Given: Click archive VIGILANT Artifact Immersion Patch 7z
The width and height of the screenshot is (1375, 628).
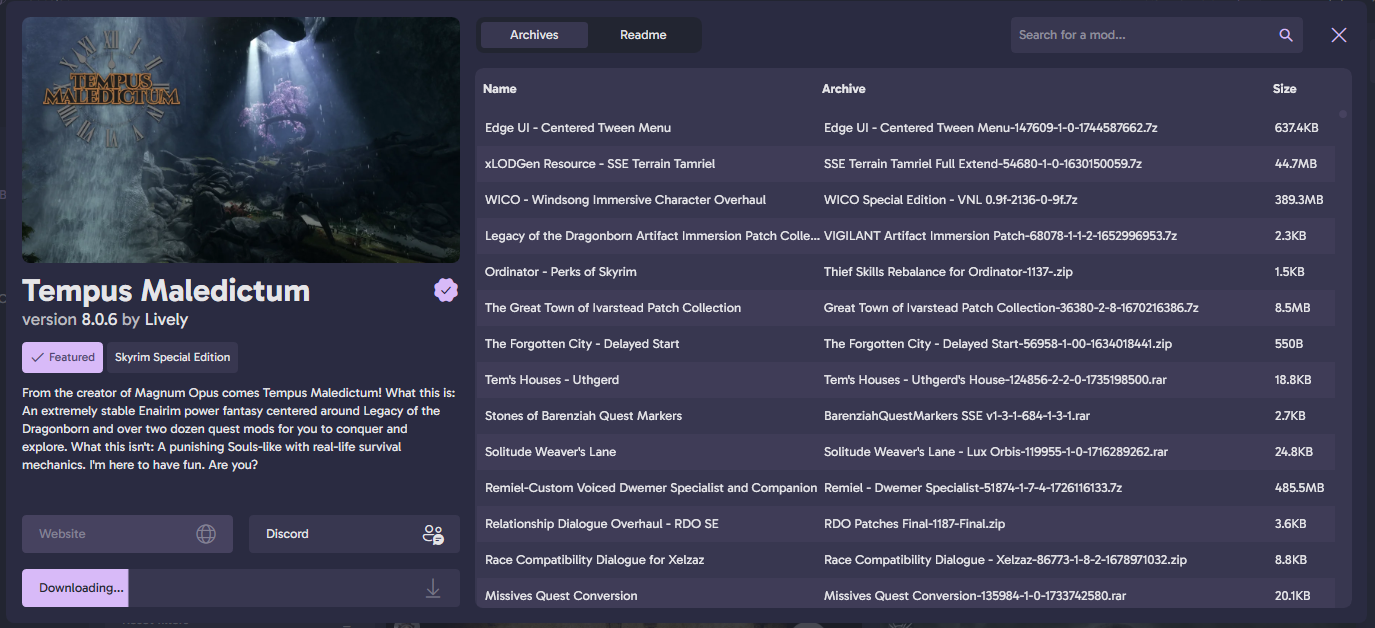Looking at the screenshot, I should 1000,236.
